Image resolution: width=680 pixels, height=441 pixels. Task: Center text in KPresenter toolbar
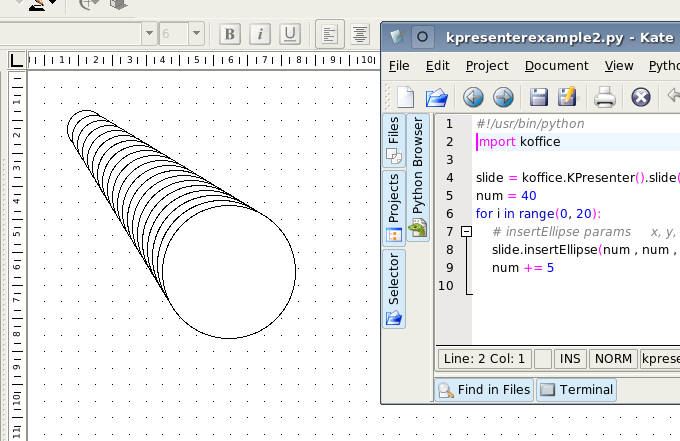coord(360,34)
